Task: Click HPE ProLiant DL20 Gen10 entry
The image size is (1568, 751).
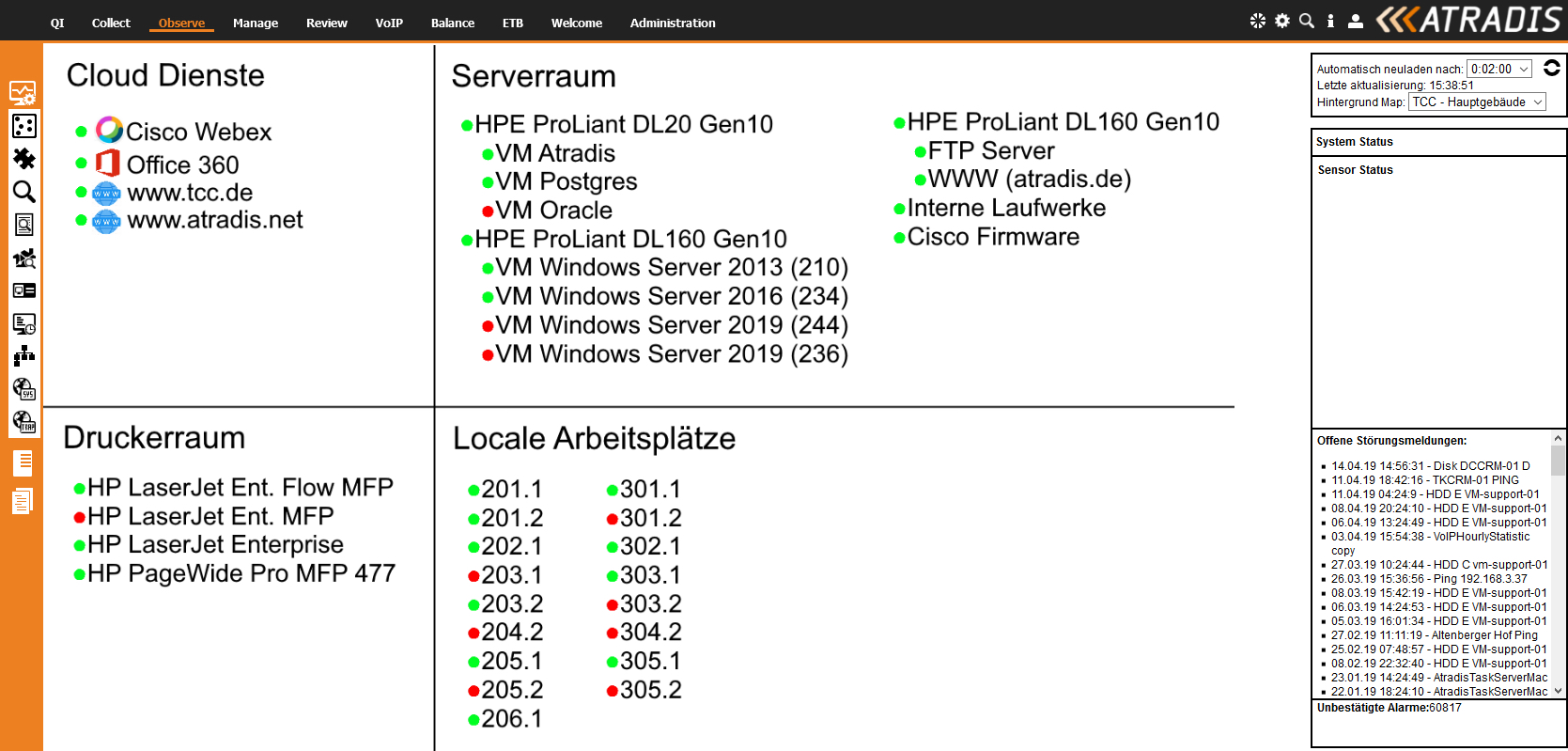Action: [x=624, y=124]
